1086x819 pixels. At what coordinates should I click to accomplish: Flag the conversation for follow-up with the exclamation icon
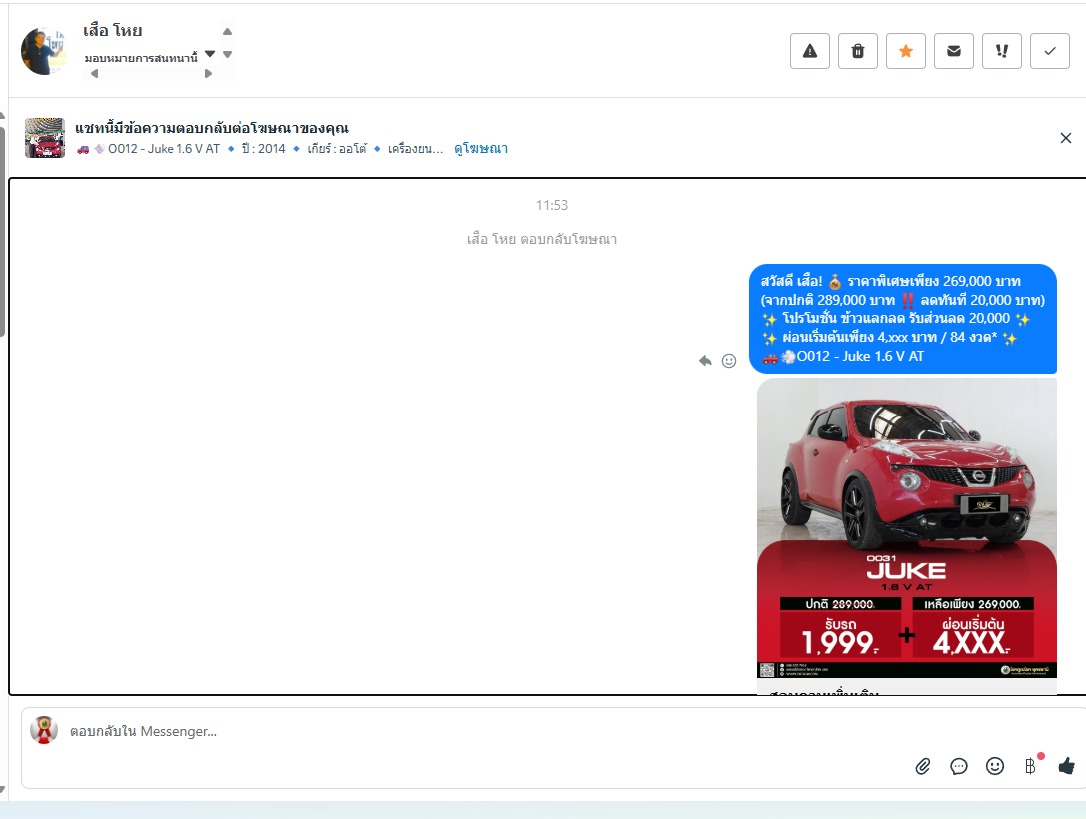[x=1002, y=51]
